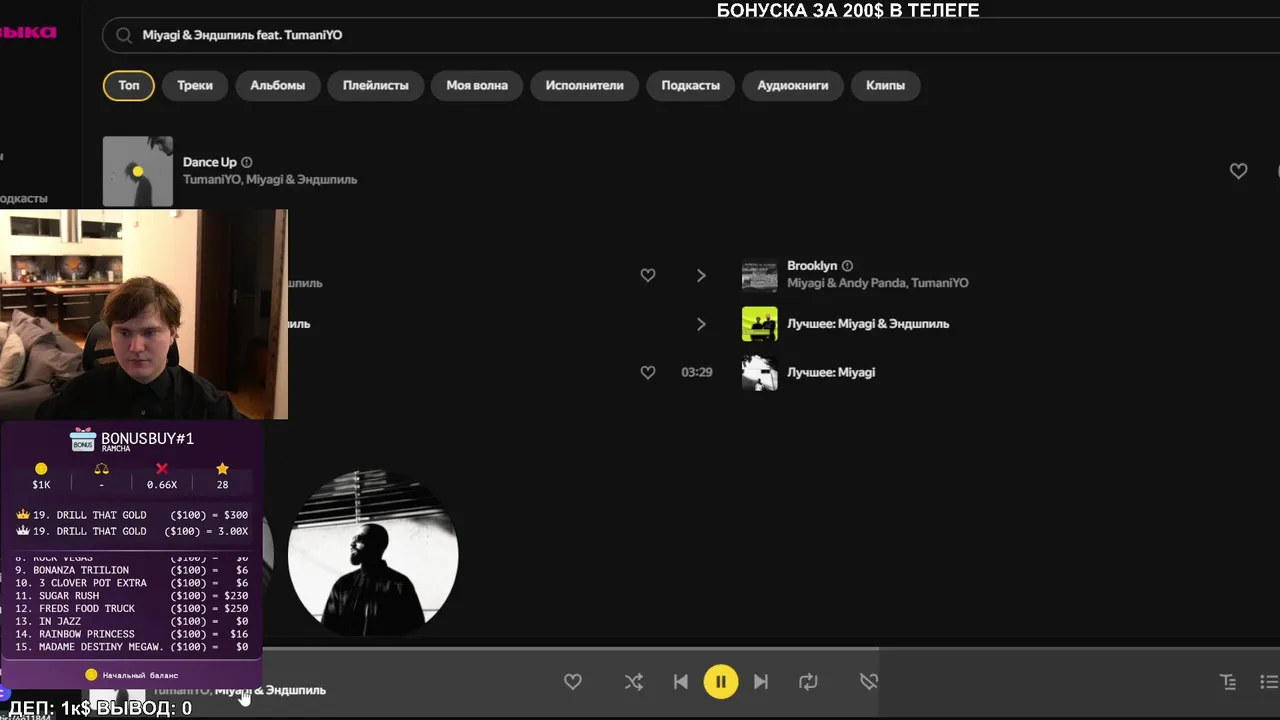Click the search magnifier icon
This screenshot has height=720, width=1280.
(x=124, y=35)
